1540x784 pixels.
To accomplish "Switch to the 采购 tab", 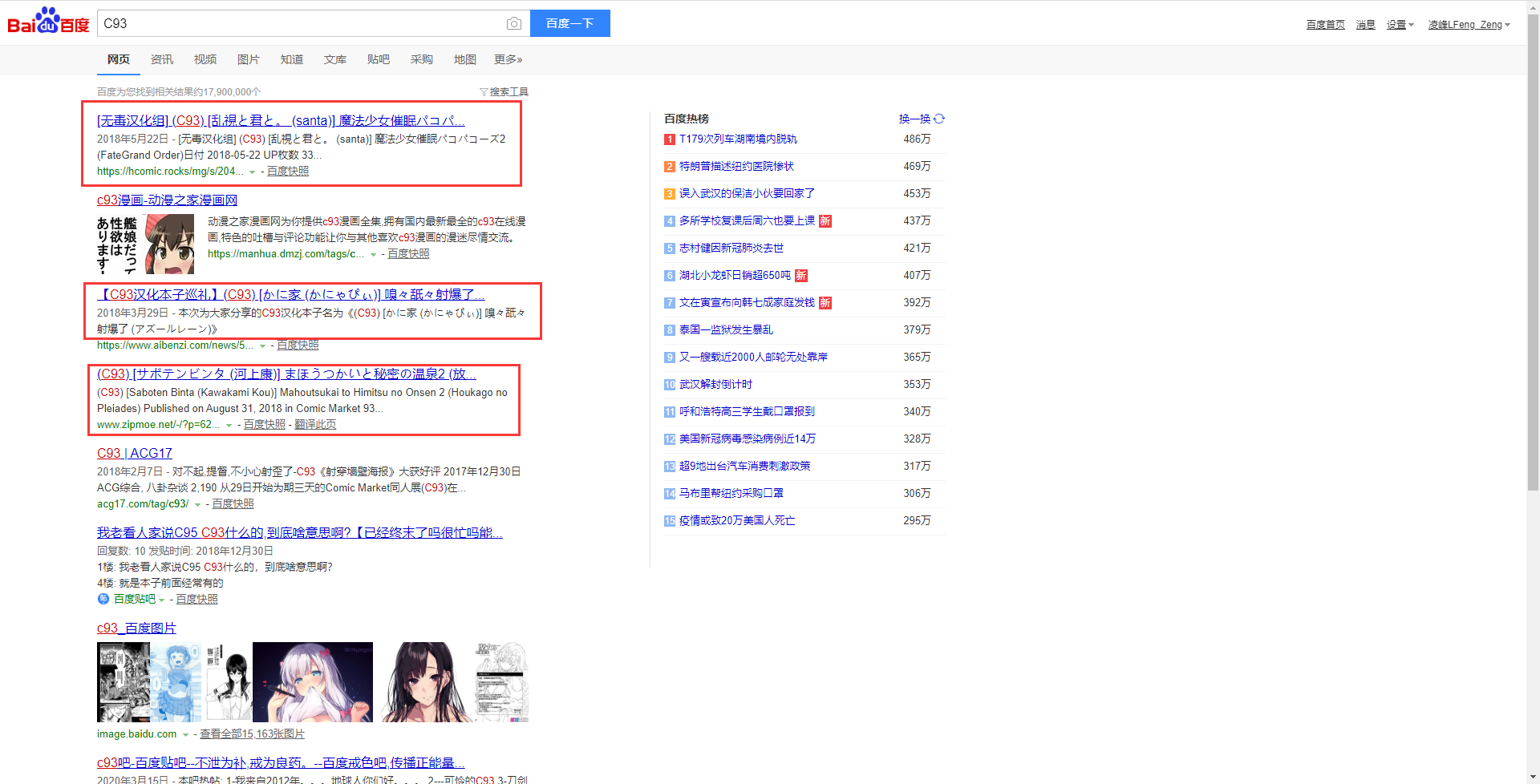I will point(422,59).
